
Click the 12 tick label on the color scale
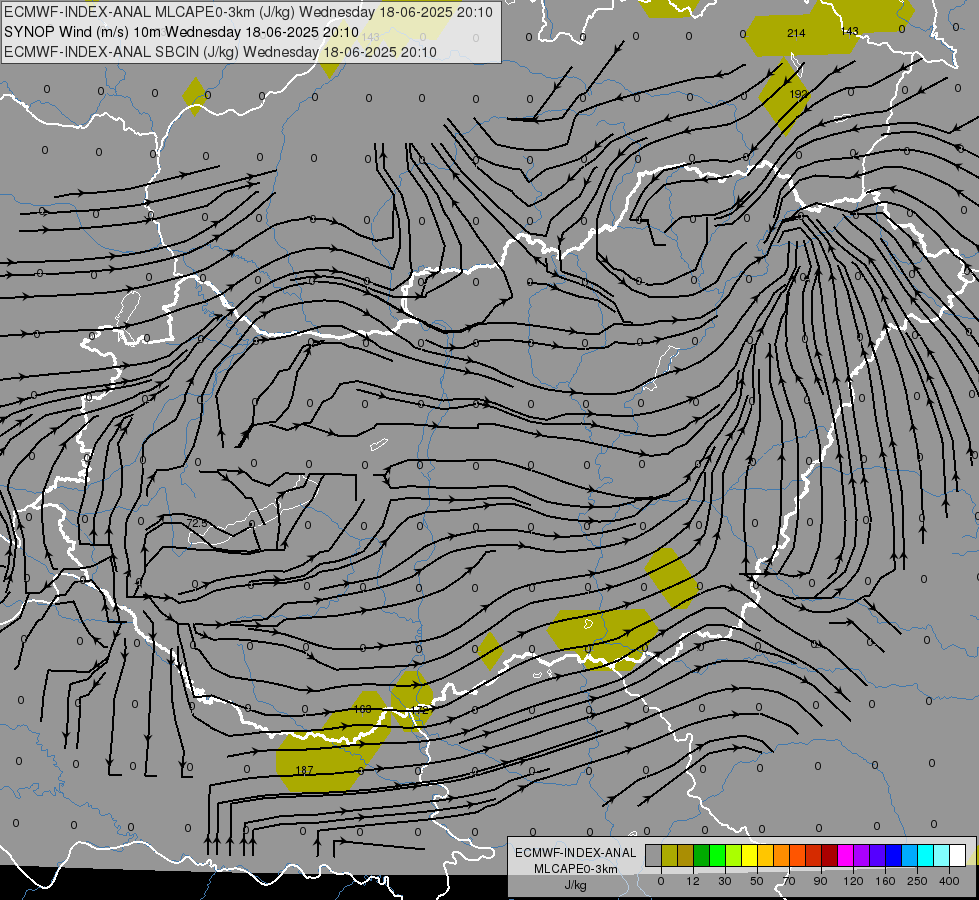pos(693,881)
